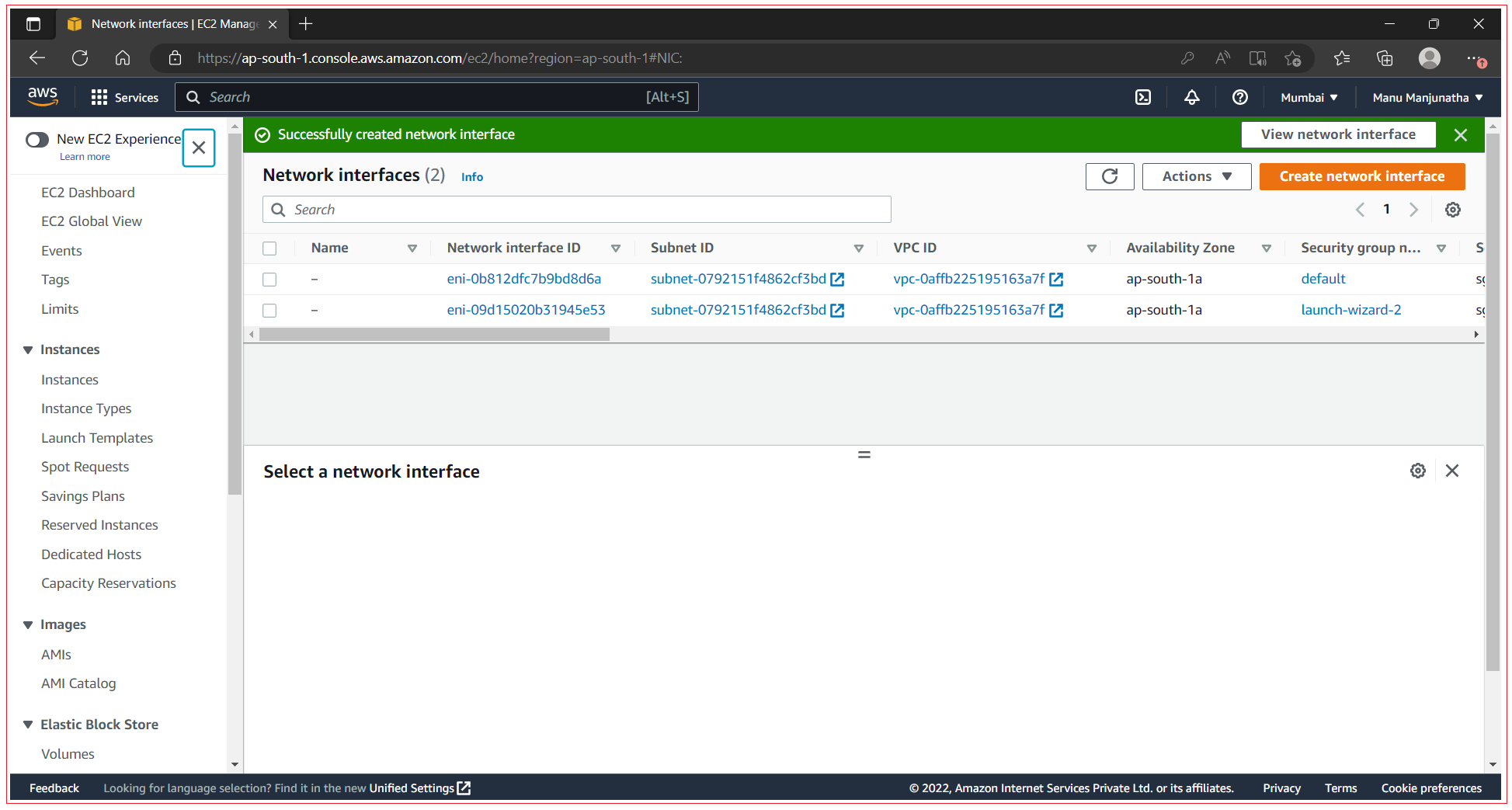Click the main page vertical scrollbar
The height and width of the screenshot is (810, 1512).
click(1493, 404)
